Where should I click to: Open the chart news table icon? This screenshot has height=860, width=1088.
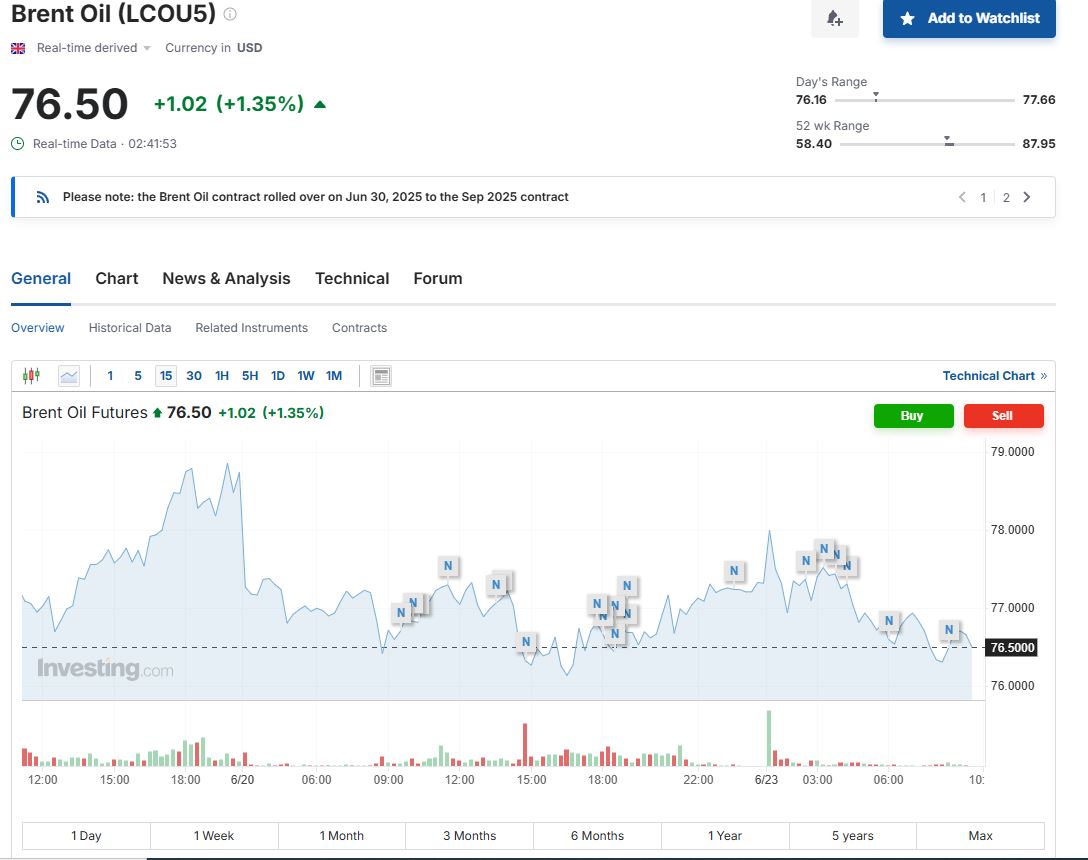coord(381,376)
